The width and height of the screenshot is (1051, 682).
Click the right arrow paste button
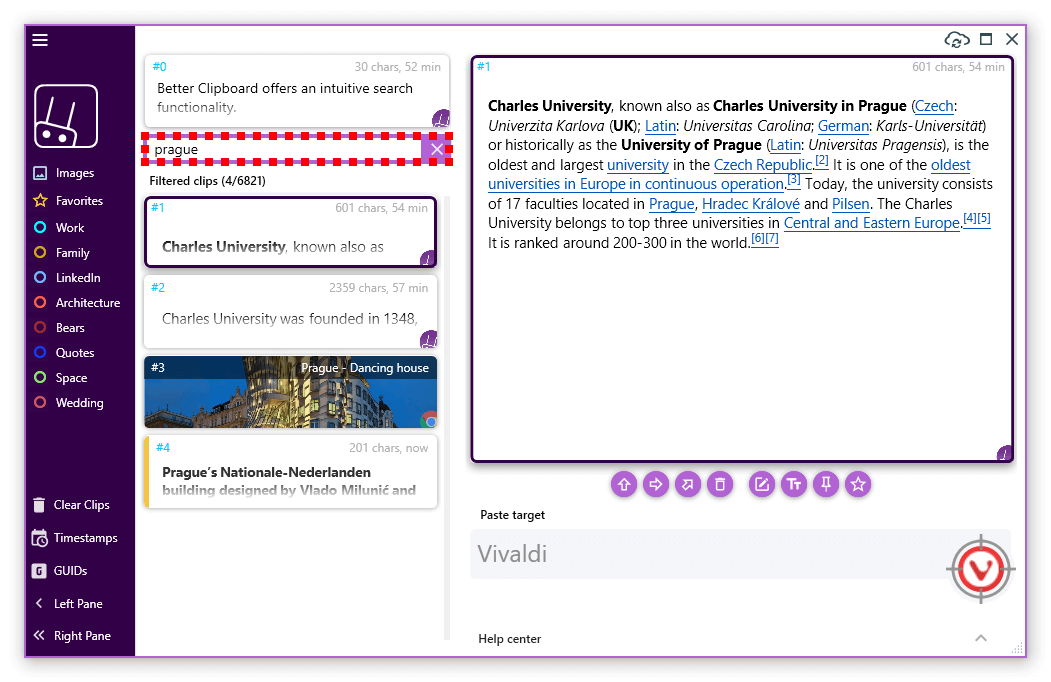656,484
